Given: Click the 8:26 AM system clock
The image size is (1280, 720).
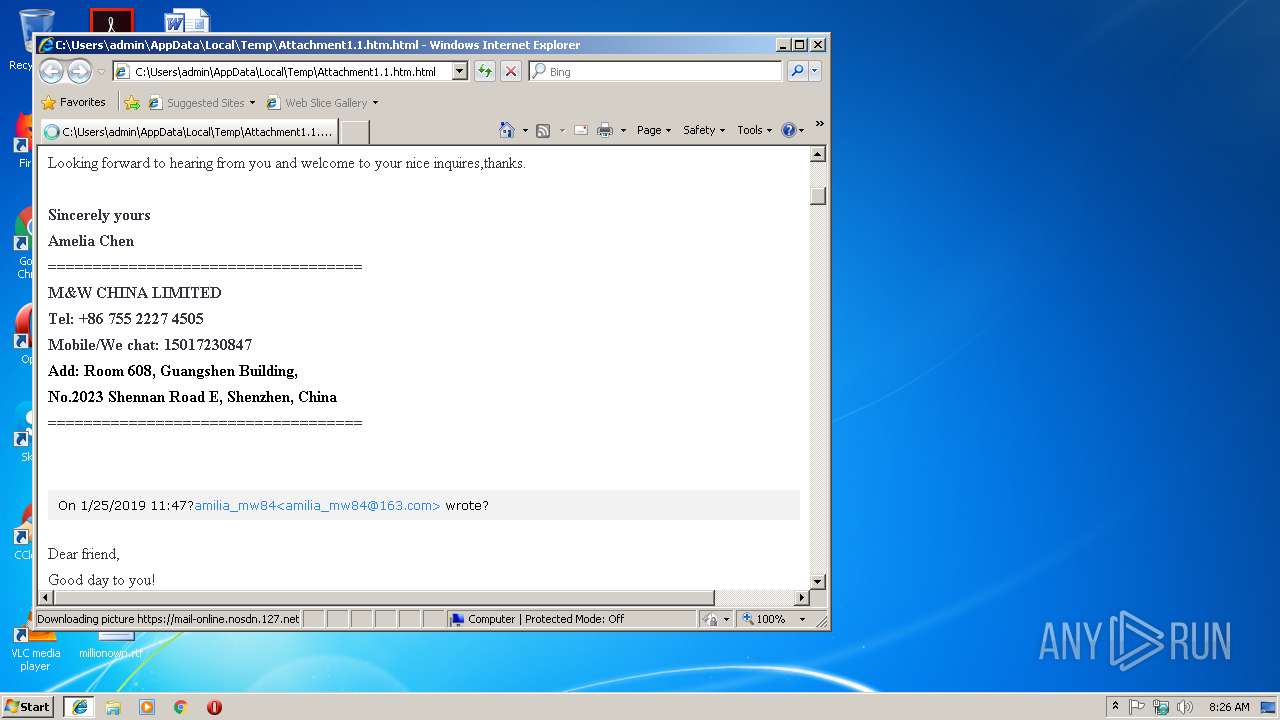Looking at the screenshot, I should [1229, 707].
